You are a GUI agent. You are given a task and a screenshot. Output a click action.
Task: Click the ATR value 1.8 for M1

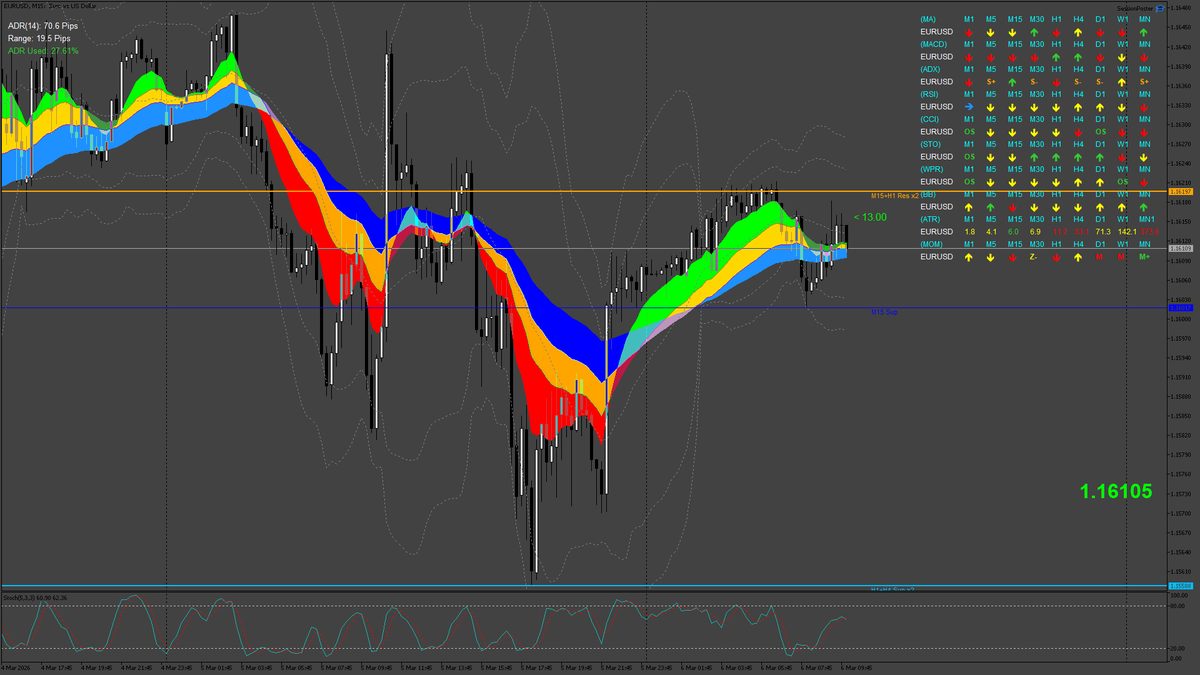pos(969,232)
